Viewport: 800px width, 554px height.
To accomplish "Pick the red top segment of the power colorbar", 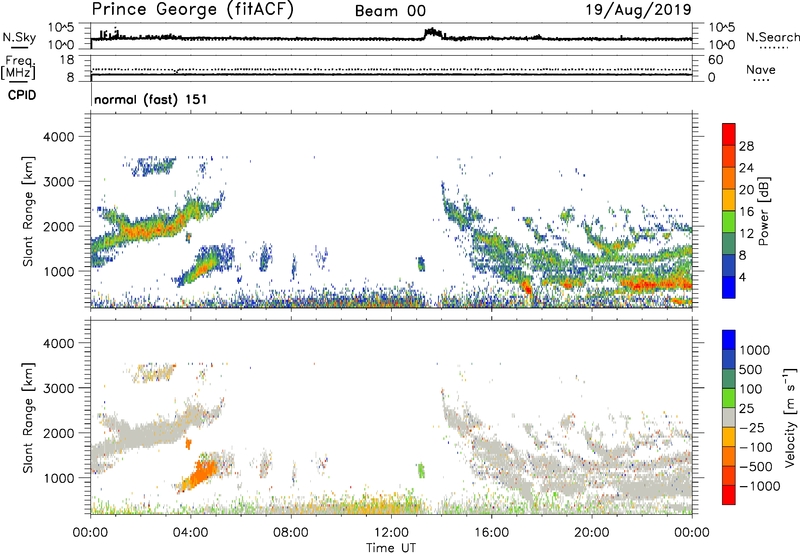I will (x=729, y=134).
